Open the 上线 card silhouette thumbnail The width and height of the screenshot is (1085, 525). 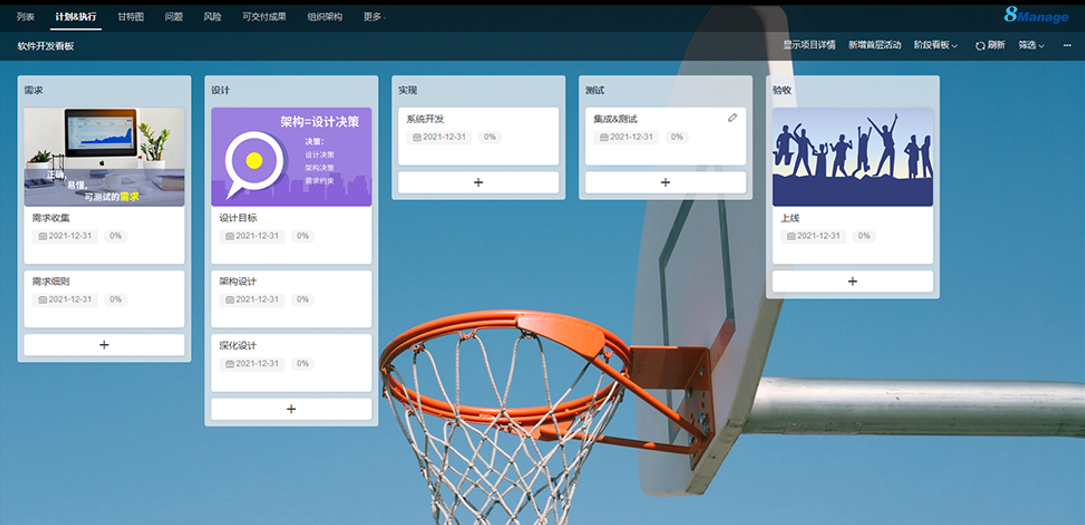(x=852, y=157)
